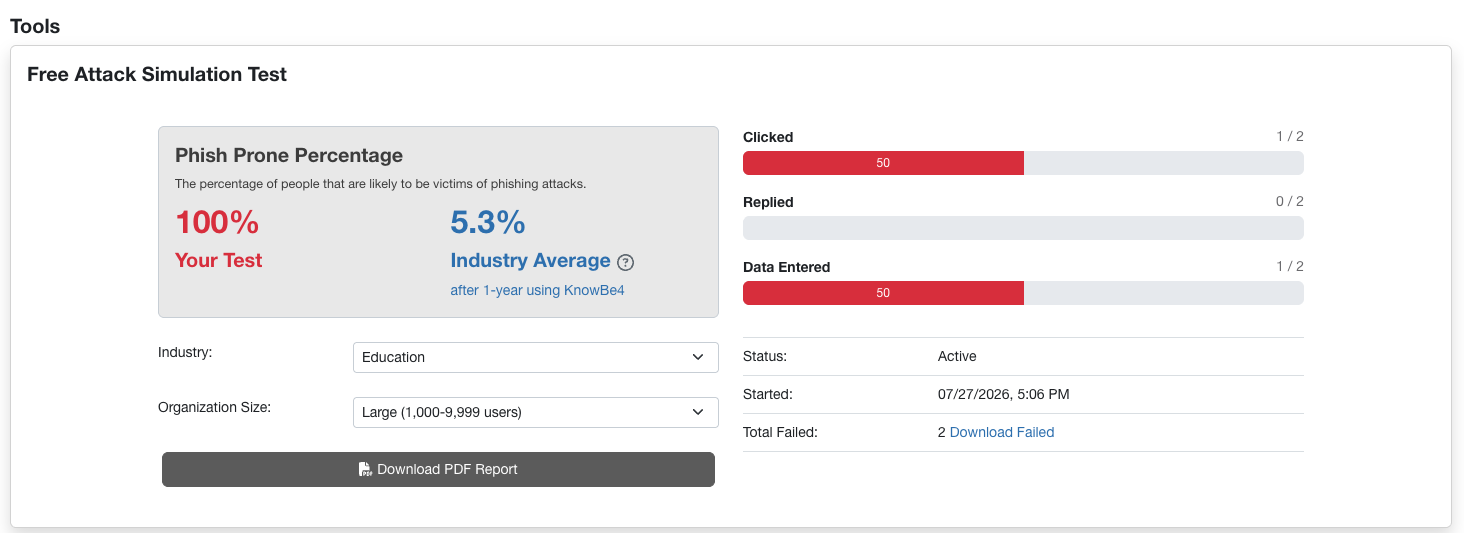Viewport: 1464px width, 533px height.
Task: Click the chevron of Large (1,000-9,999 users) select
Action: pyautogui.click(x=698, y=412)
